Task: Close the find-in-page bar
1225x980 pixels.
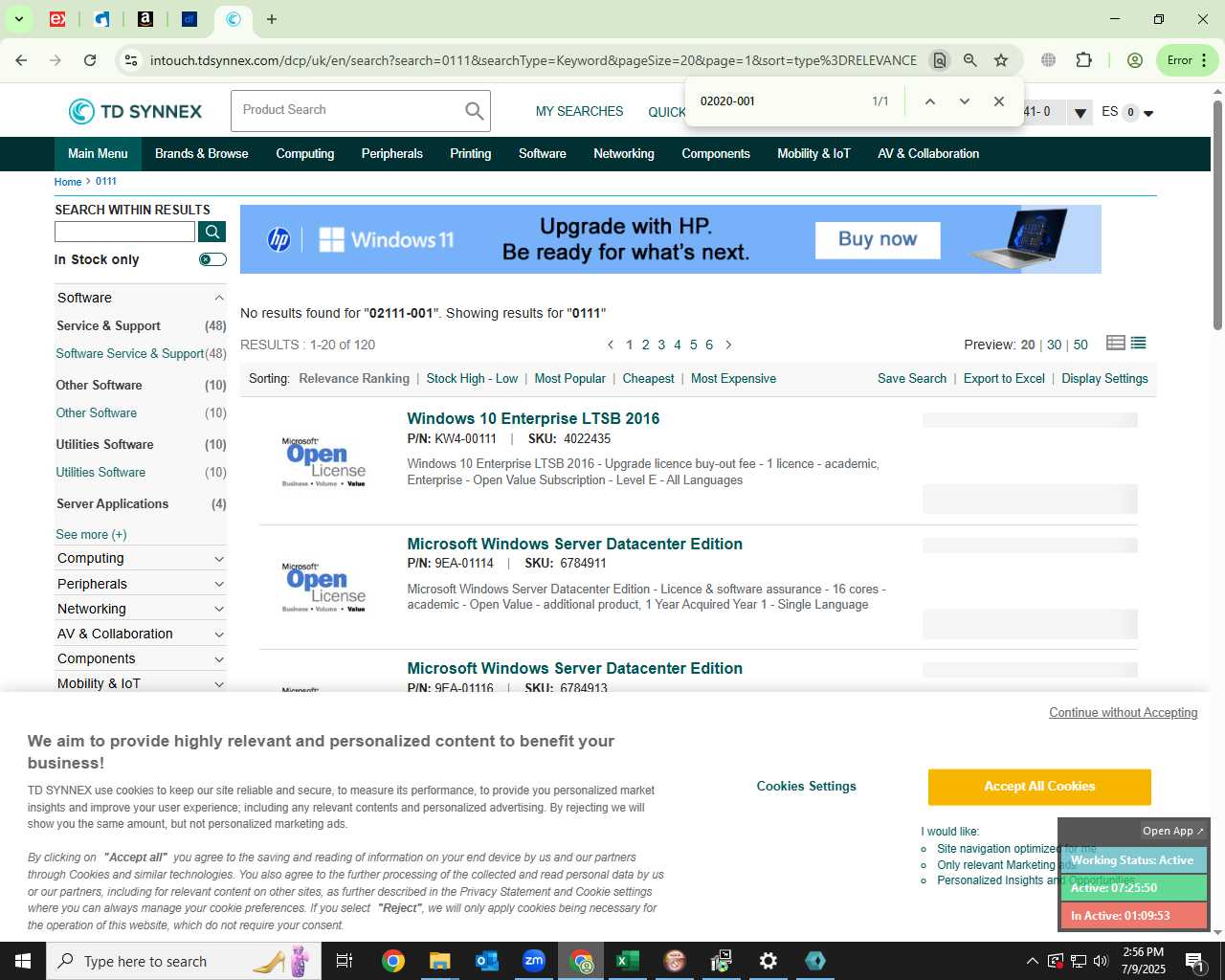Action: point(999,101)
